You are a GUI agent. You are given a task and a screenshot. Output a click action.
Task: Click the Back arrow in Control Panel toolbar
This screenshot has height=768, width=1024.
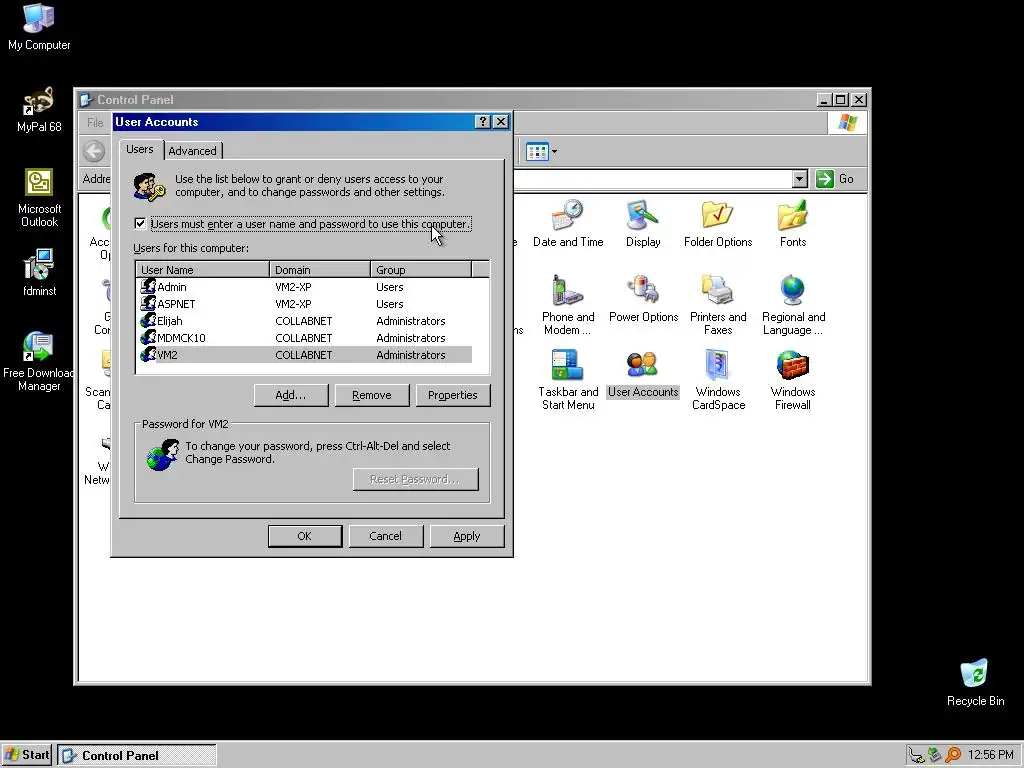(94, 152)
